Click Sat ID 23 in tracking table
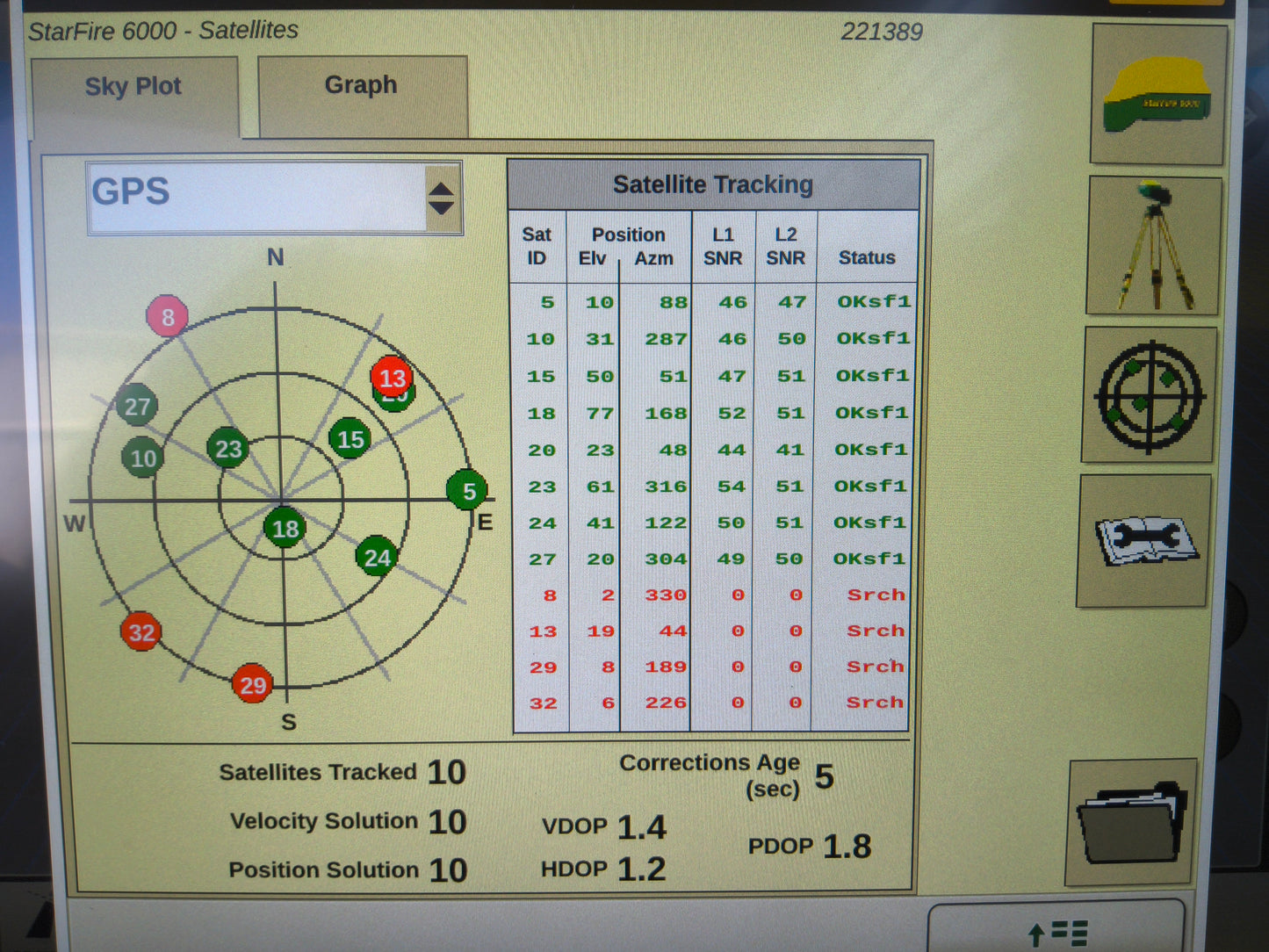This screenshot has height=952, width=1269. coord(542,487)
